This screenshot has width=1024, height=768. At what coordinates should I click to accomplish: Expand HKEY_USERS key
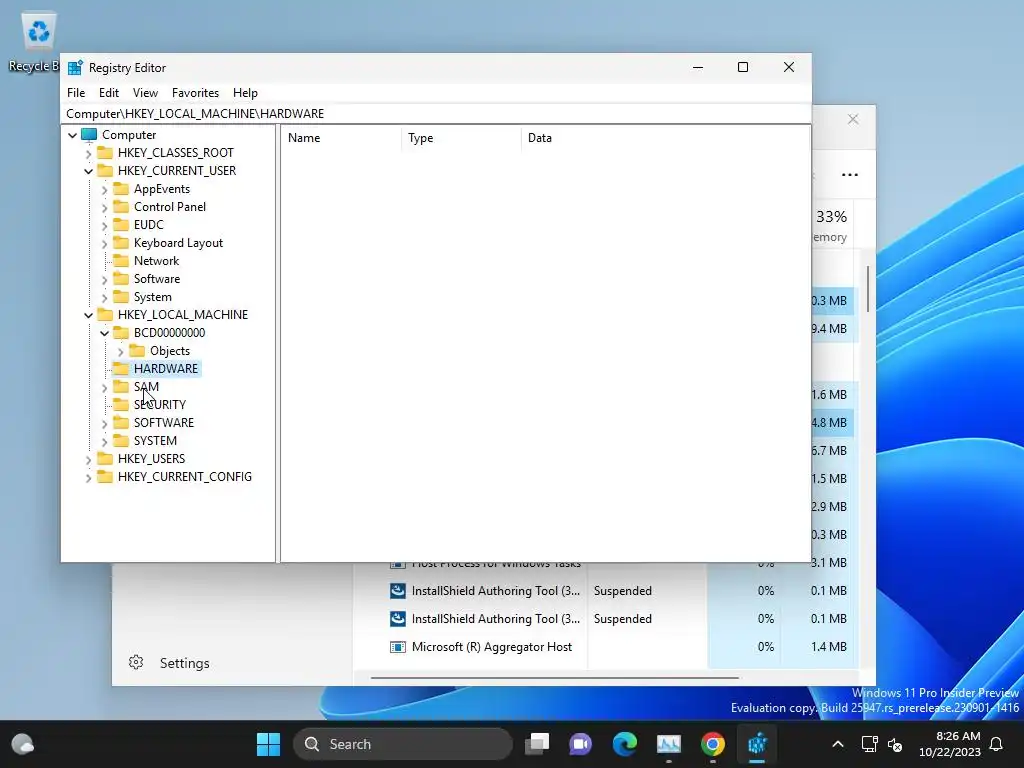tap(88, 459)
